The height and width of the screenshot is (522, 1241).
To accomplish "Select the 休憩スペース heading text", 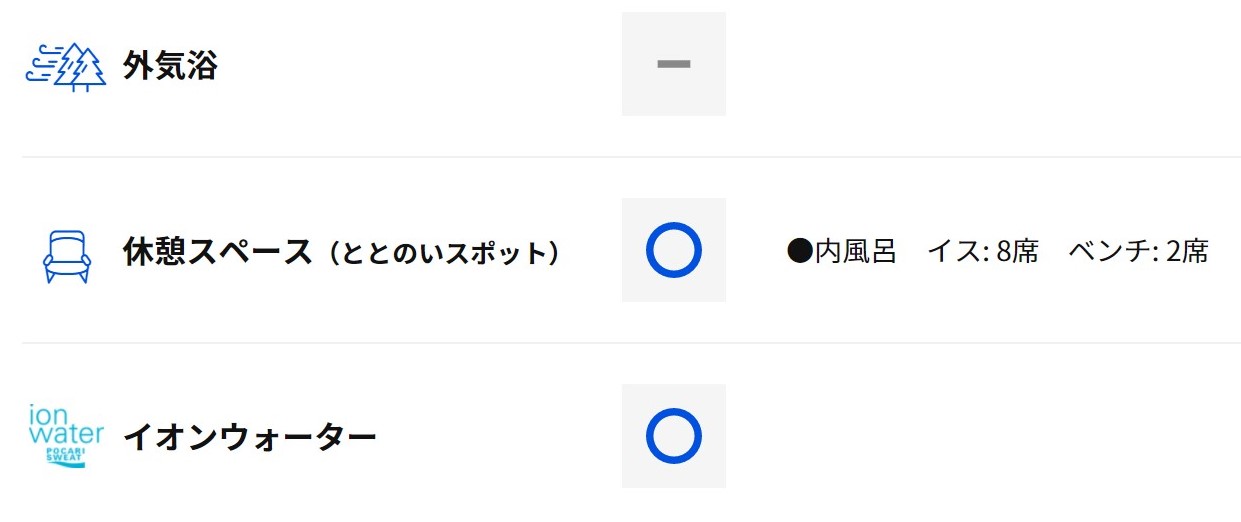I will click(218, 251).
